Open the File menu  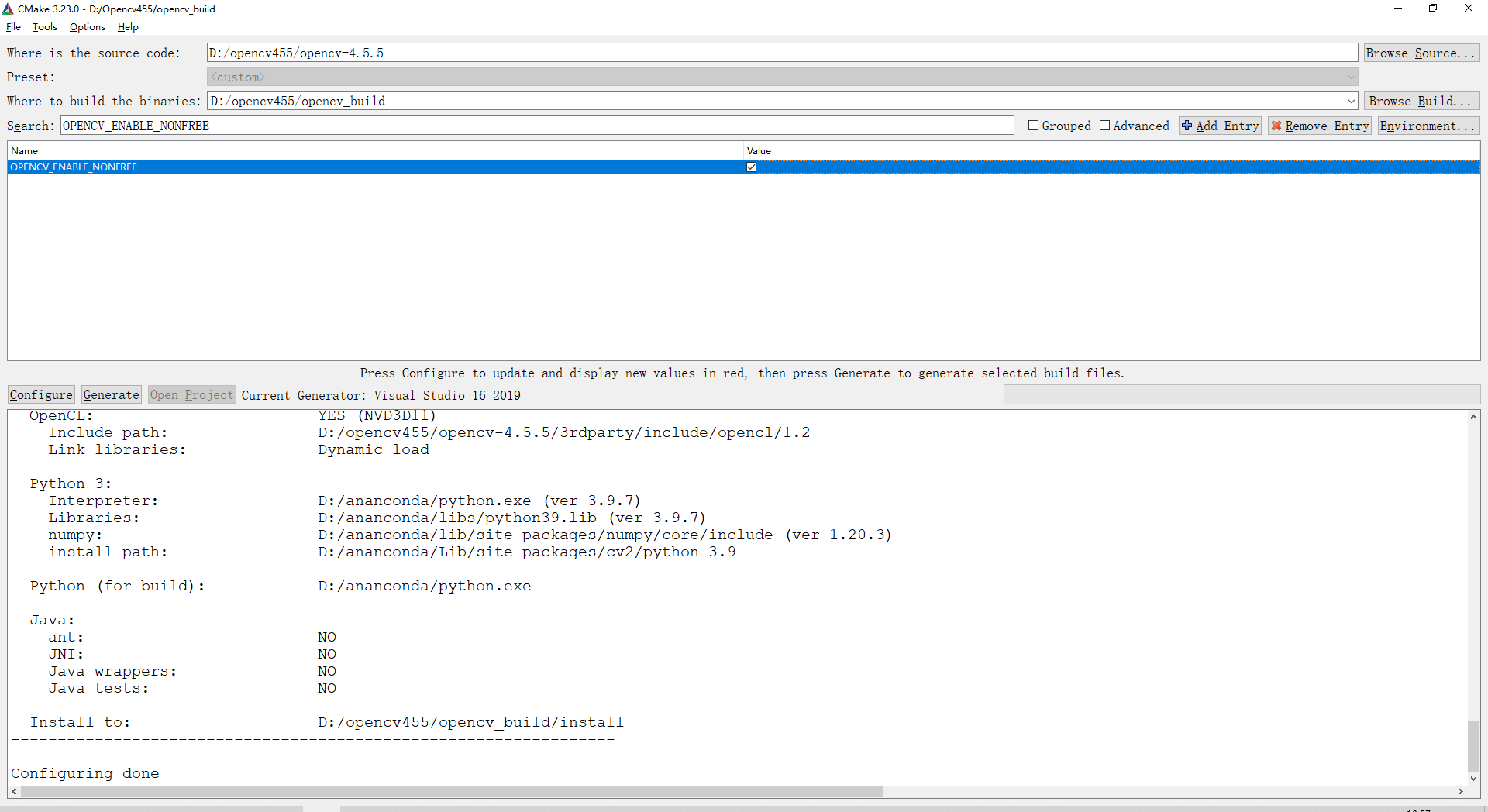coord(13,27)
